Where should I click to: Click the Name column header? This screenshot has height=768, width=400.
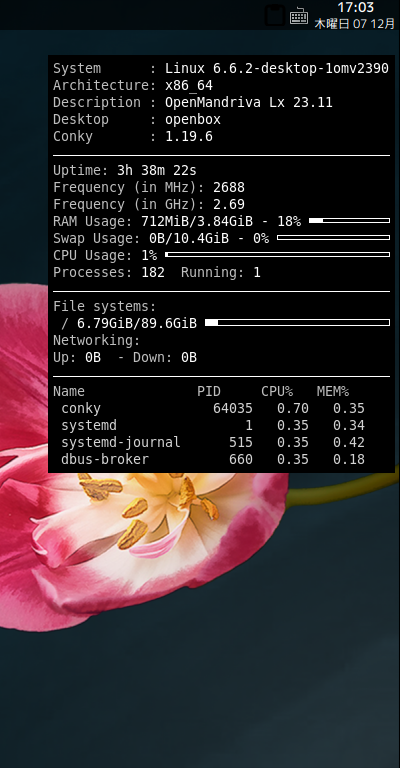(x=69, y=391)
